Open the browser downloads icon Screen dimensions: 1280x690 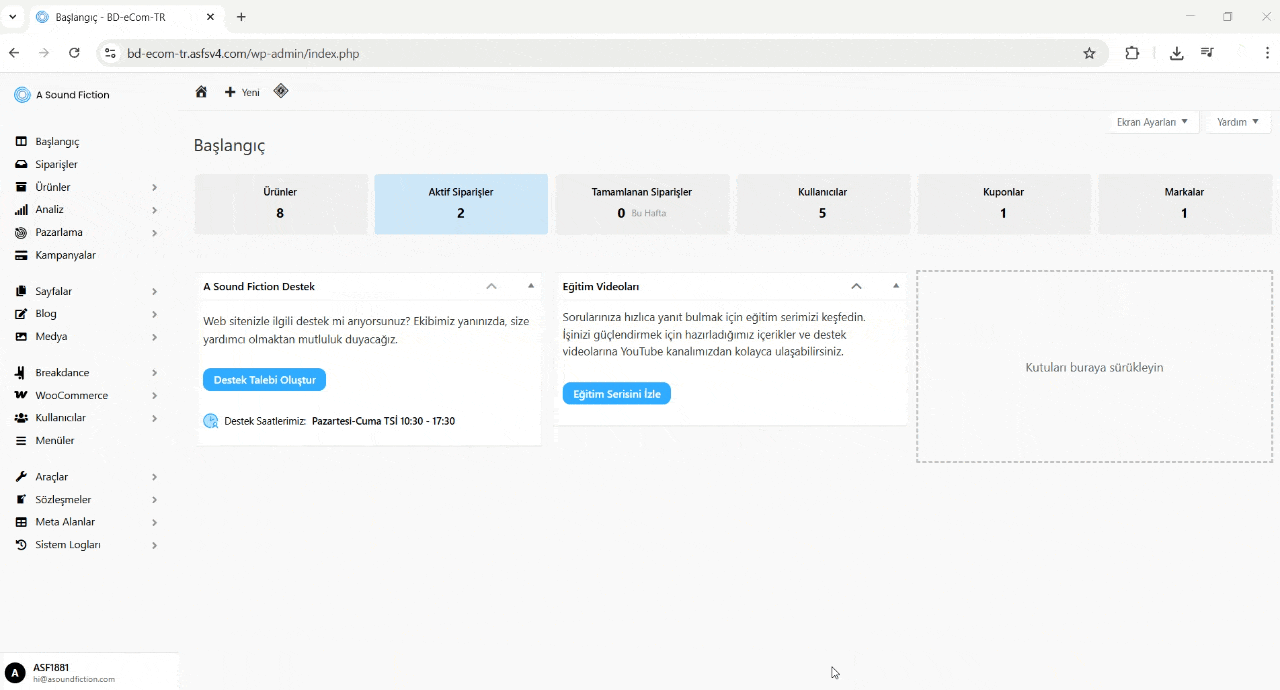(x=1176, y=54)
